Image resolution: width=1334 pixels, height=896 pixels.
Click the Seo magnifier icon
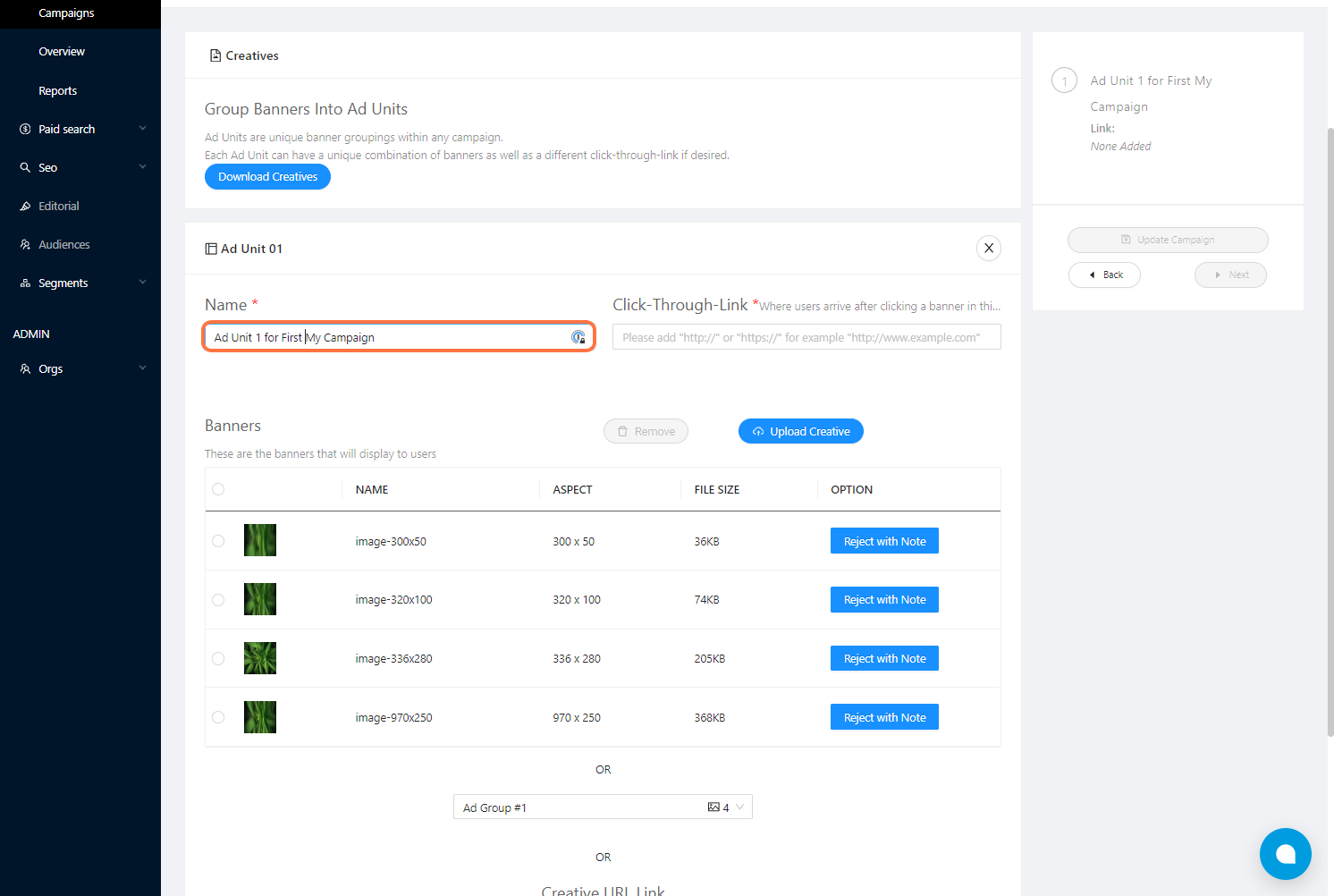click(x=25, y=168)
